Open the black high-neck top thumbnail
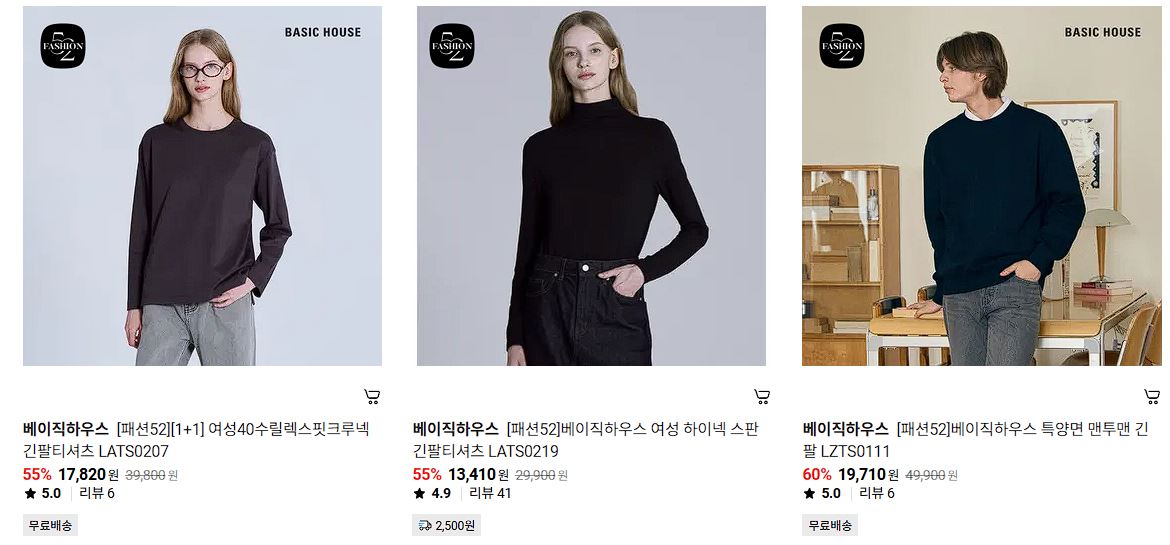Screen dimensions: 1170x545 coord(591,186)
